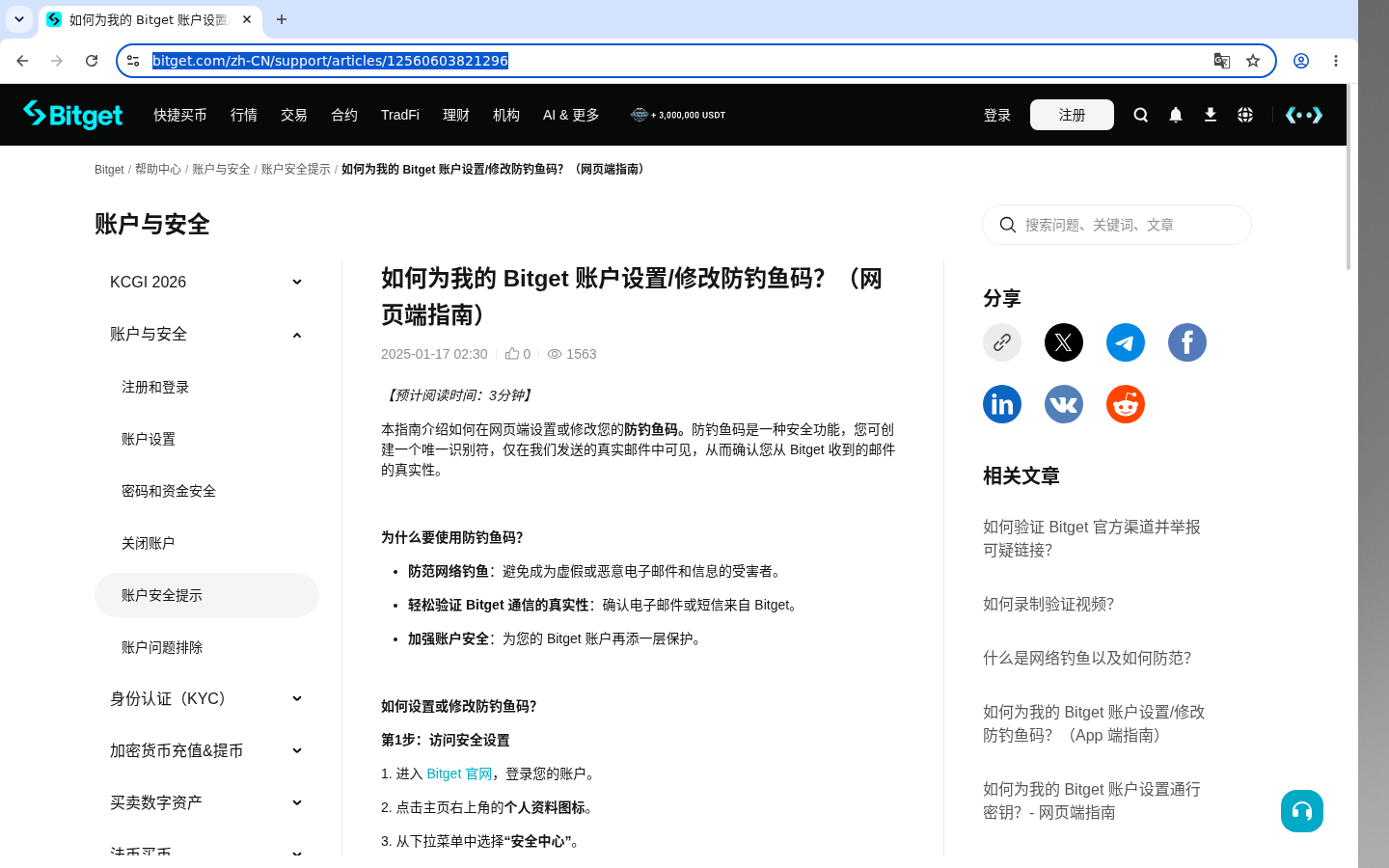This screenshot has height=868, width=1389.
Task: Focus the help center search field
Action: coord(1117,225)
